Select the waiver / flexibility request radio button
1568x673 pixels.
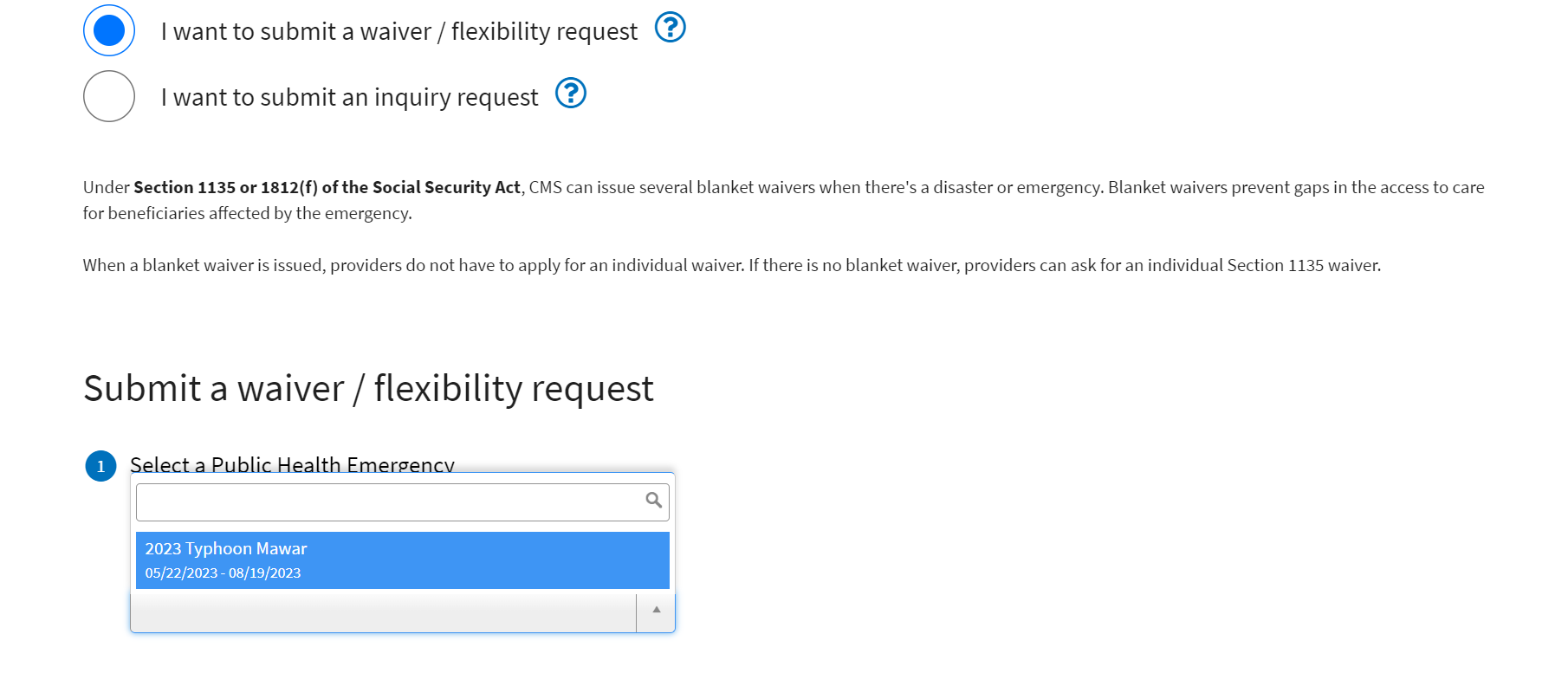coord(109,30)
